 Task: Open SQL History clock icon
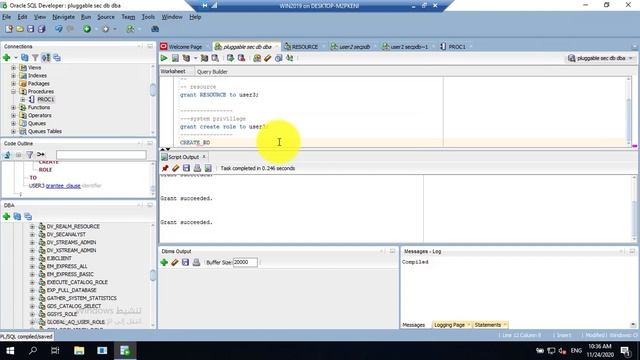point(279,58)
